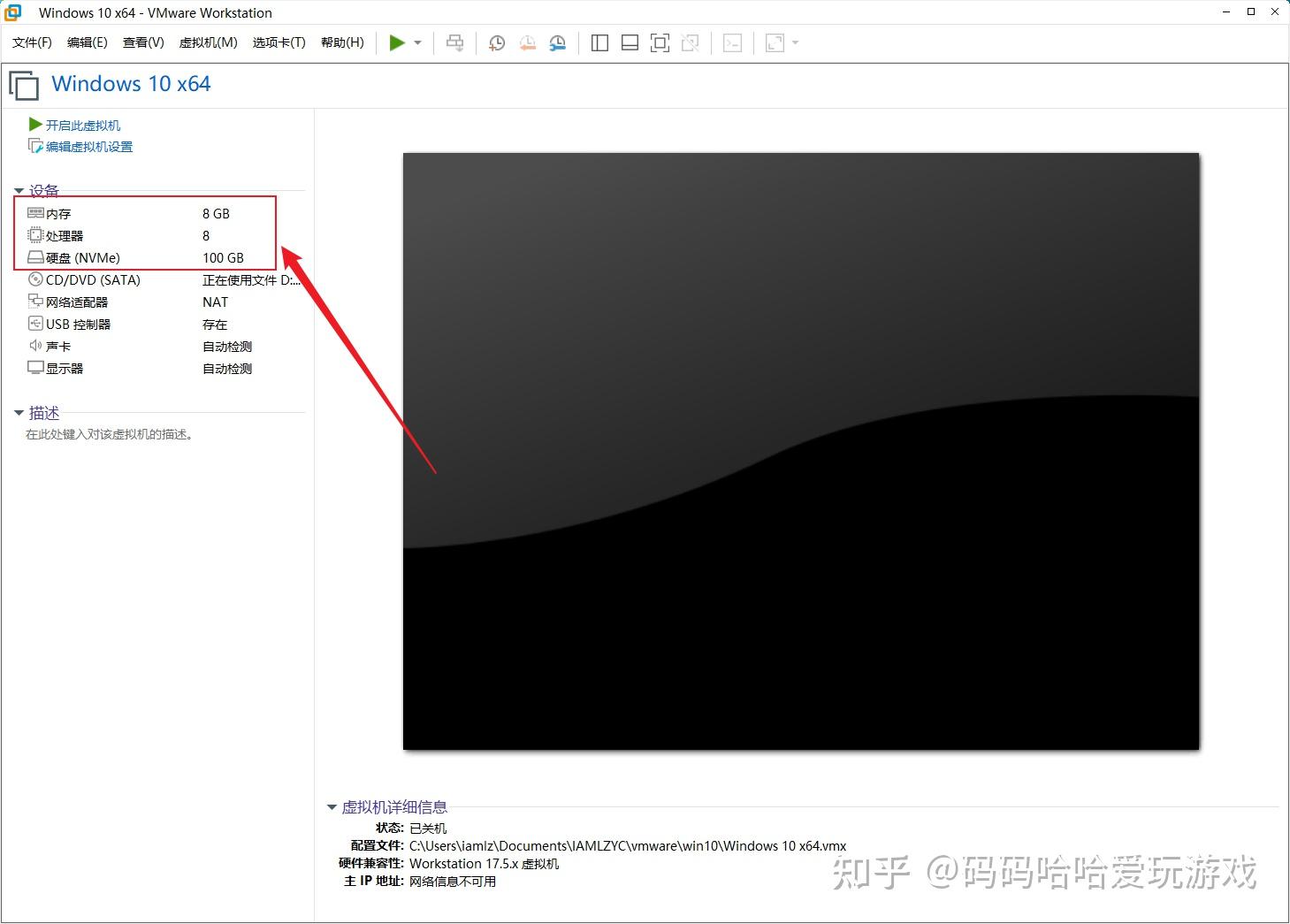Enter full screen mode
The width and height of the screenshot is (1290, 924).
click(660, 42)
